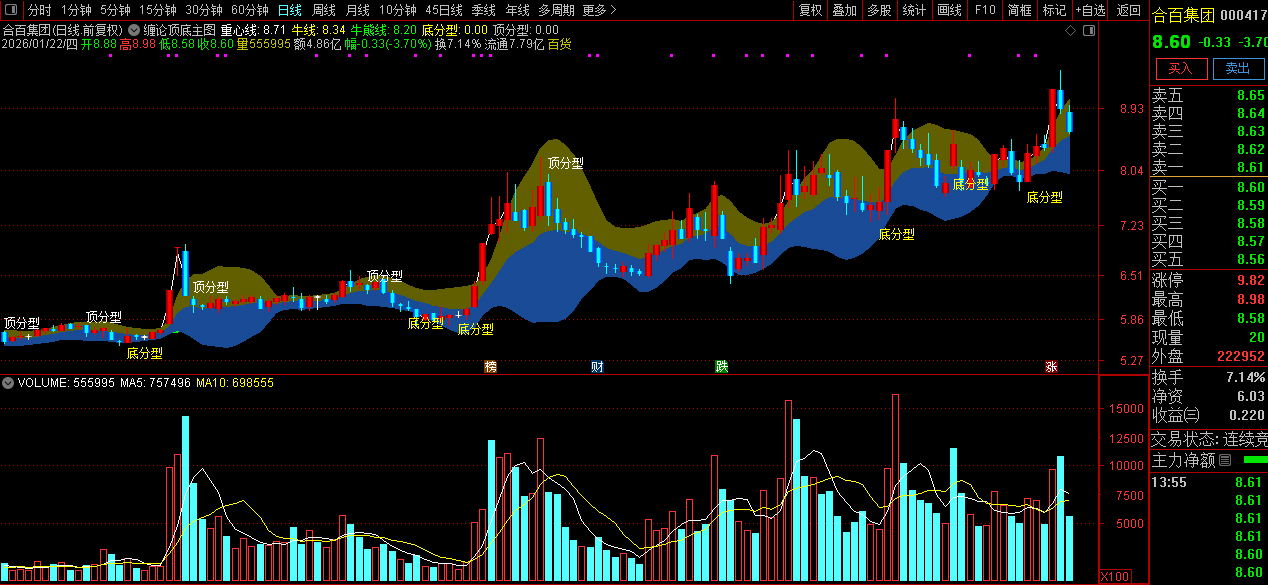Expand the VOLUME indicator dropdown arrow
The image size is (1268, 585).
click(x=8, y=383)
